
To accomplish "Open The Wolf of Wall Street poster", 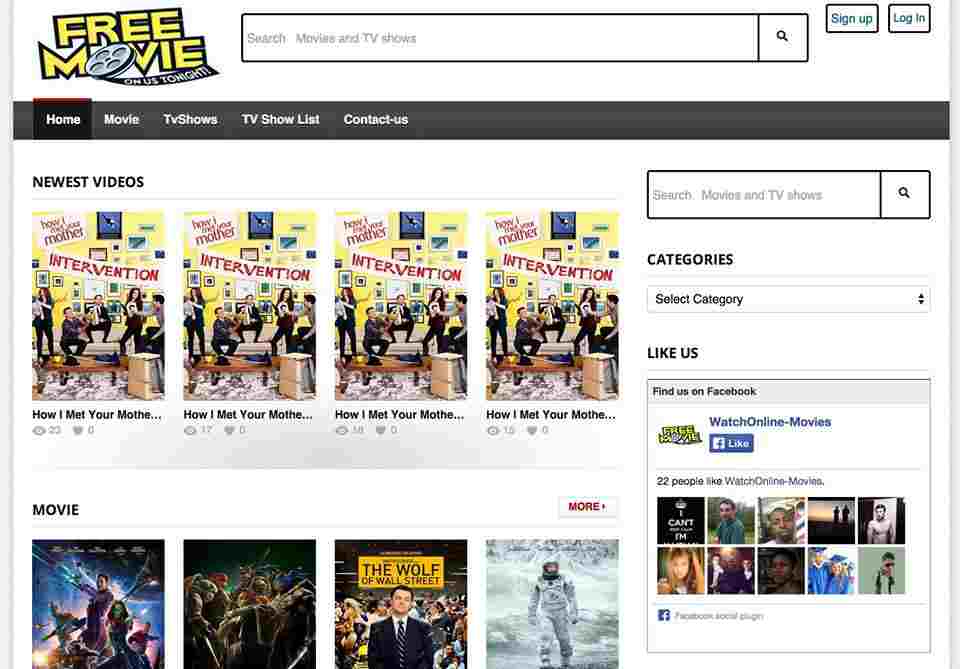I will point(401,604).
